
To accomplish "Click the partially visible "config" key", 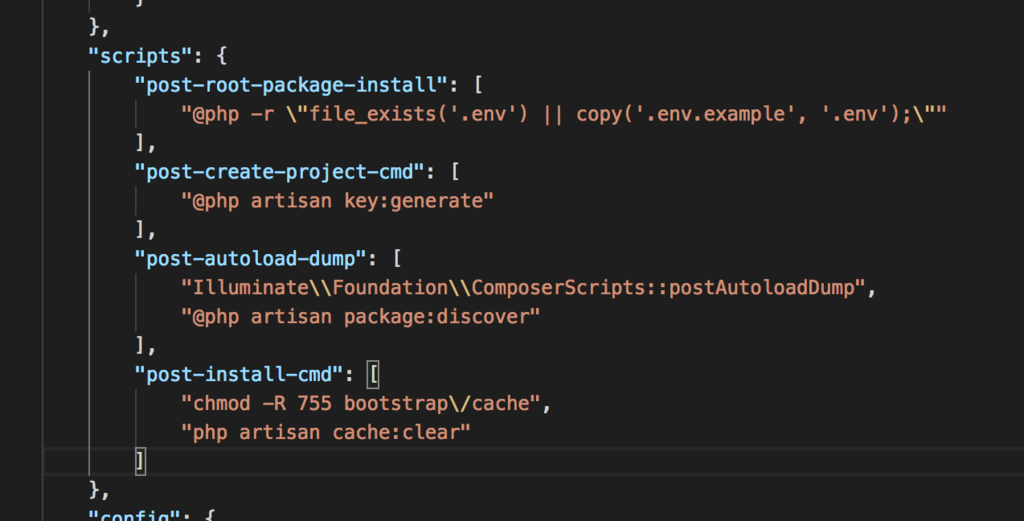I will (x=135, y=514).
